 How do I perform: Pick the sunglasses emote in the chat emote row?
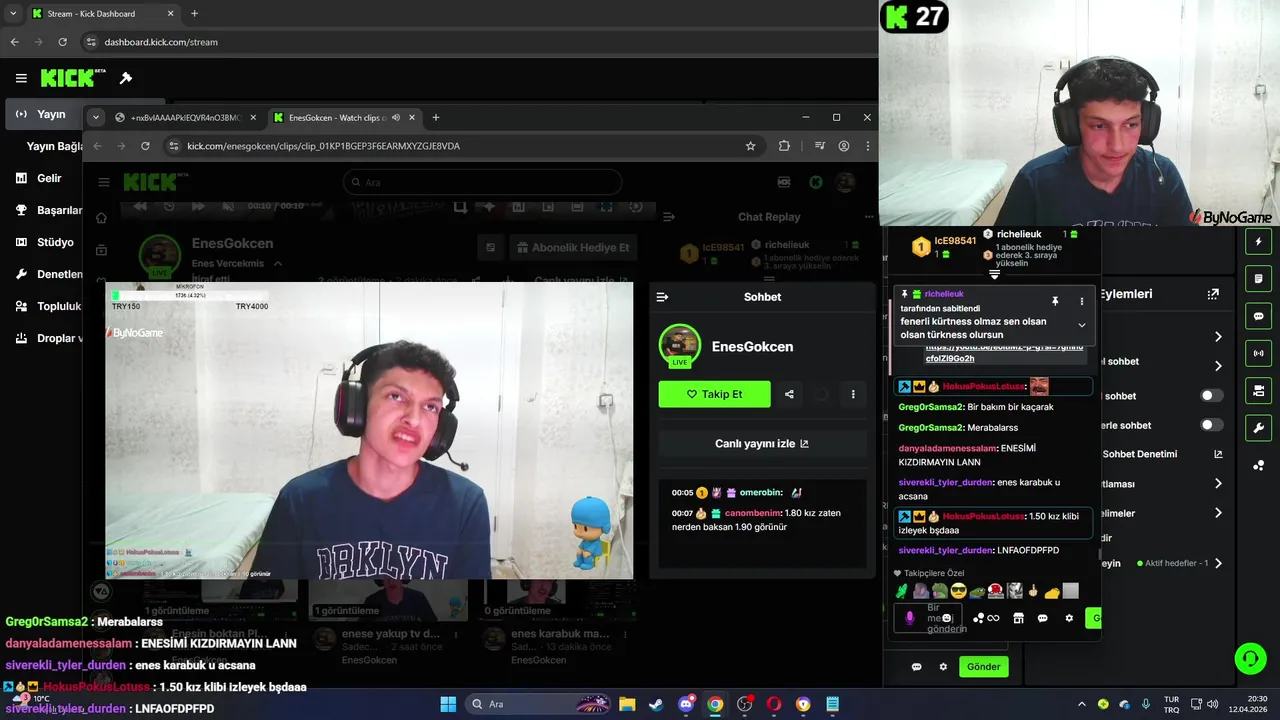pyautogui.click(x=958, y=591)
